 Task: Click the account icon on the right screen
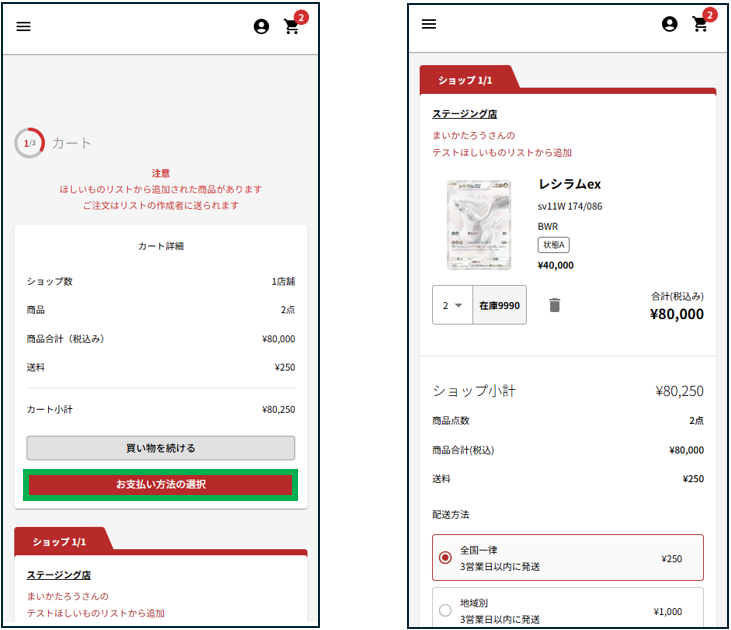pos(670,24)
